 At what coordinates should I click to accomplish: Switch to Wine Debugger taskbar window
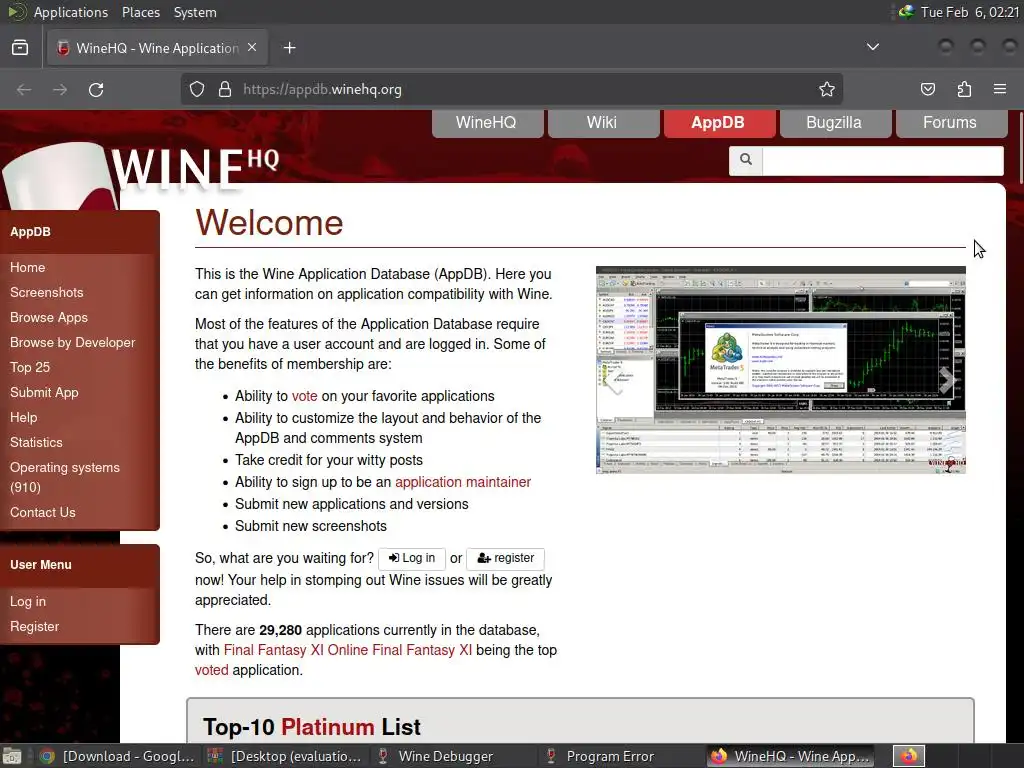coord(452,756)
